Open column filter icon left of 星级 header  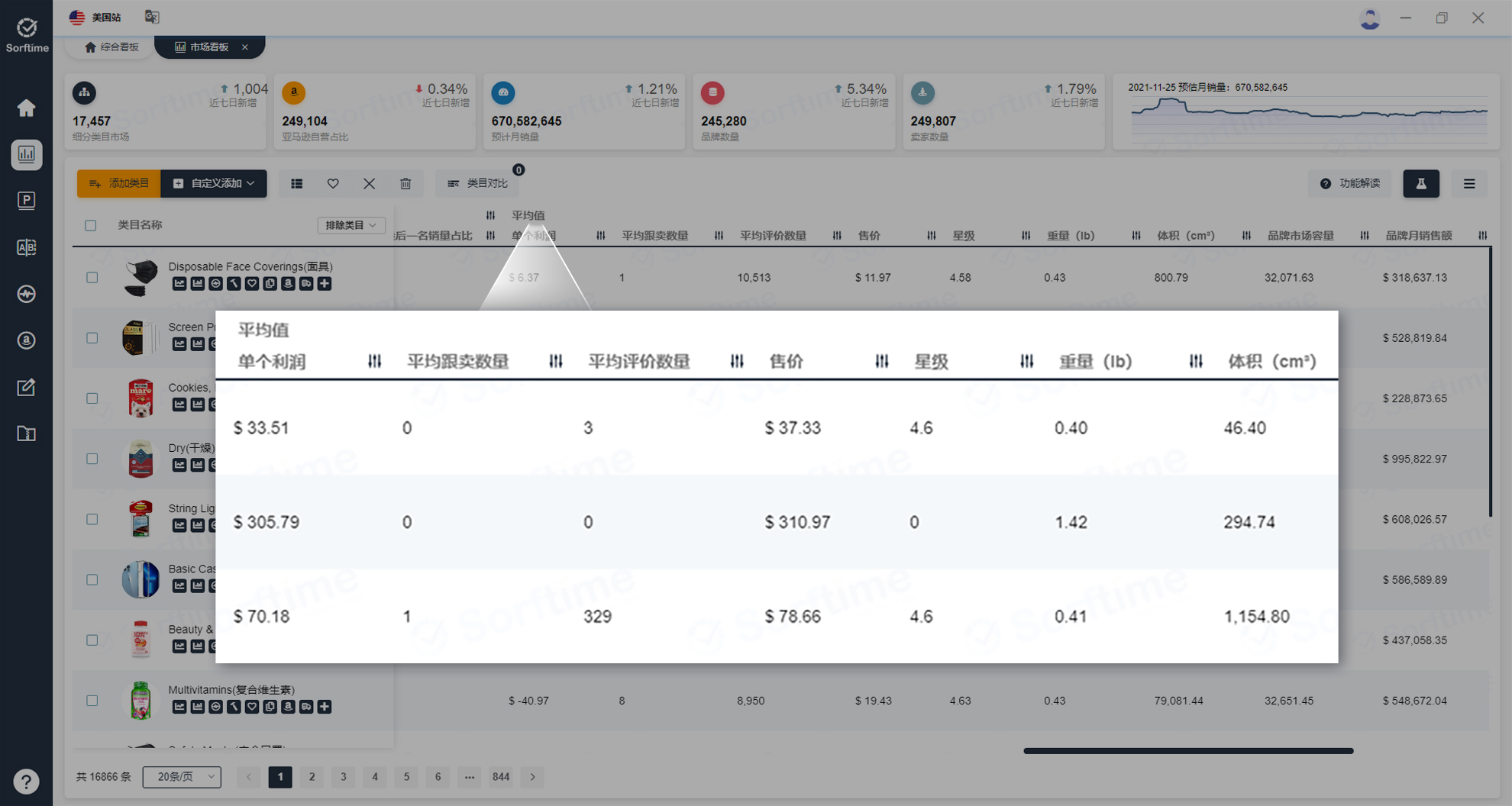tap(932, 236)
